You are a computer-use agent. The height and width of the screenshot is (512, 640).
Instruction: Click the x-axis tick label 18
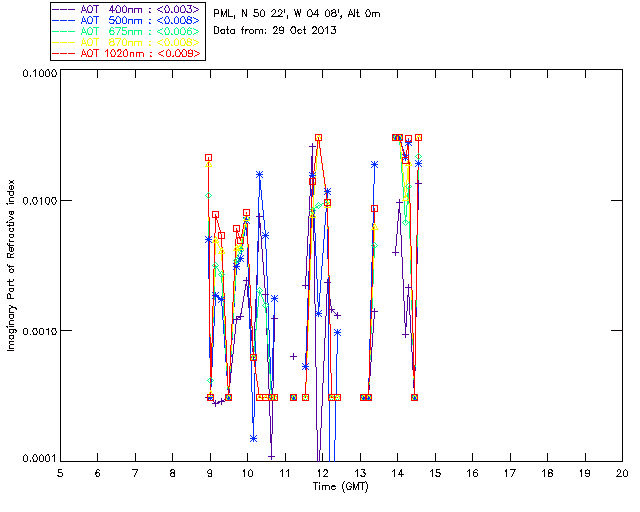(548, 473)
